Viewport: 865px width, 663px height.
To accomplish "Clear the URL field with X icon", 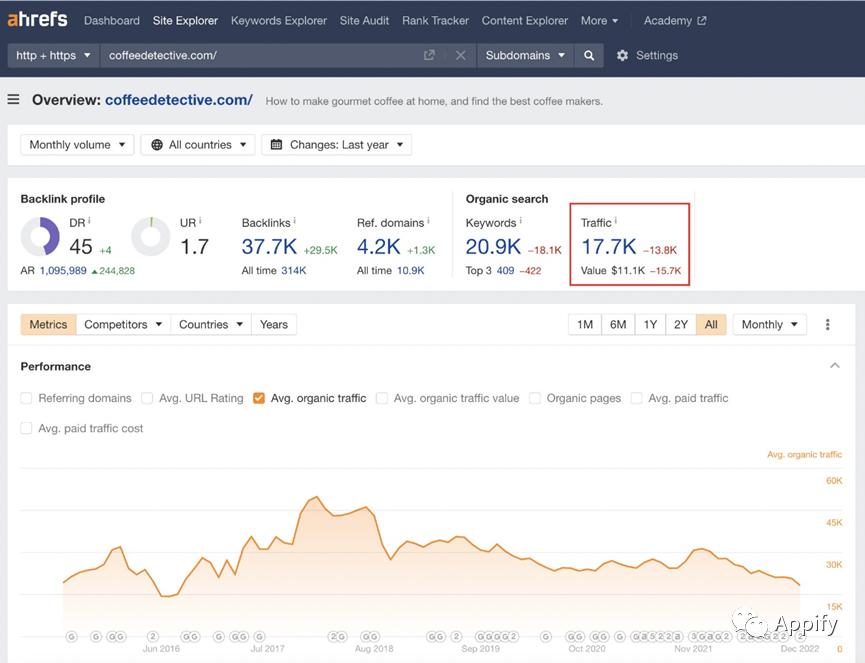I will pyautogui.click(x=460, y=56).
